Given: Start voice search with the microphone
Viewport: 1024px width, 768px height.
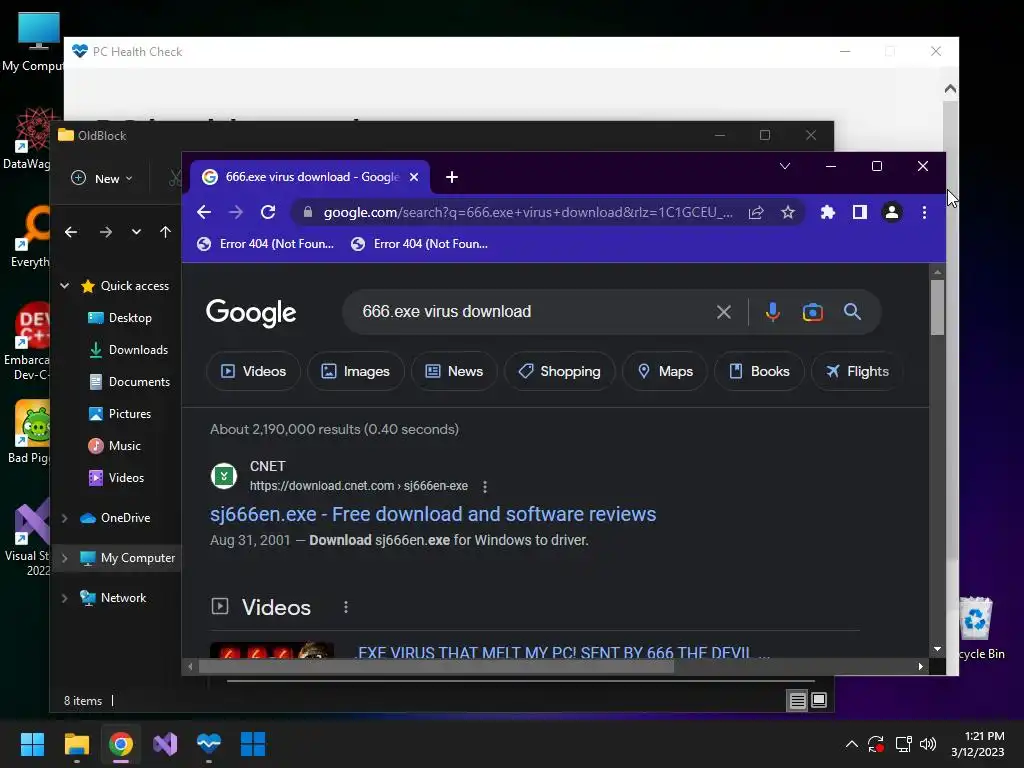Looking at the screenshot, I should [x=773, y=312].
